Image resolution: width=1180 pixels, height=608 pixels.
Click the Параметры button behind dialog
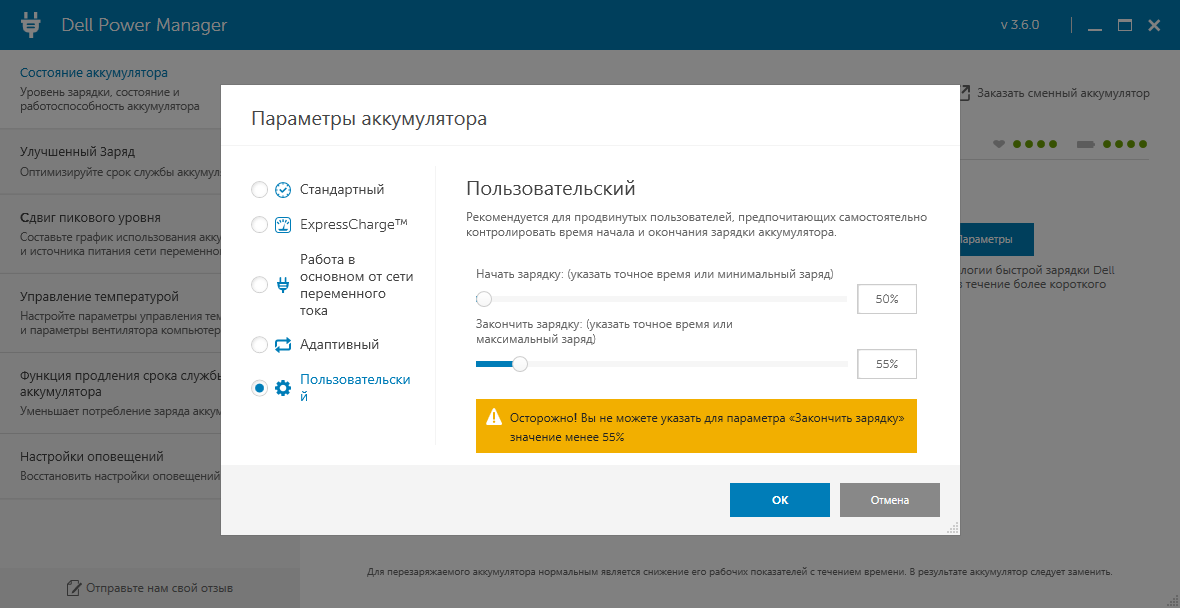click(x=996, y=239)
